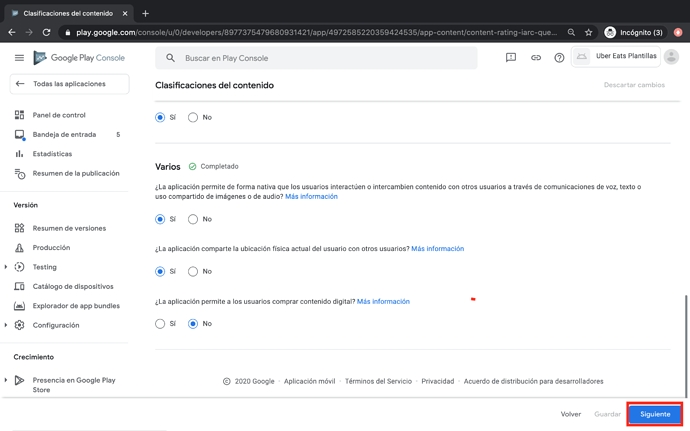Open the help question mark icon
This screenshot has height=431, width=690.
tap(559, 58)
